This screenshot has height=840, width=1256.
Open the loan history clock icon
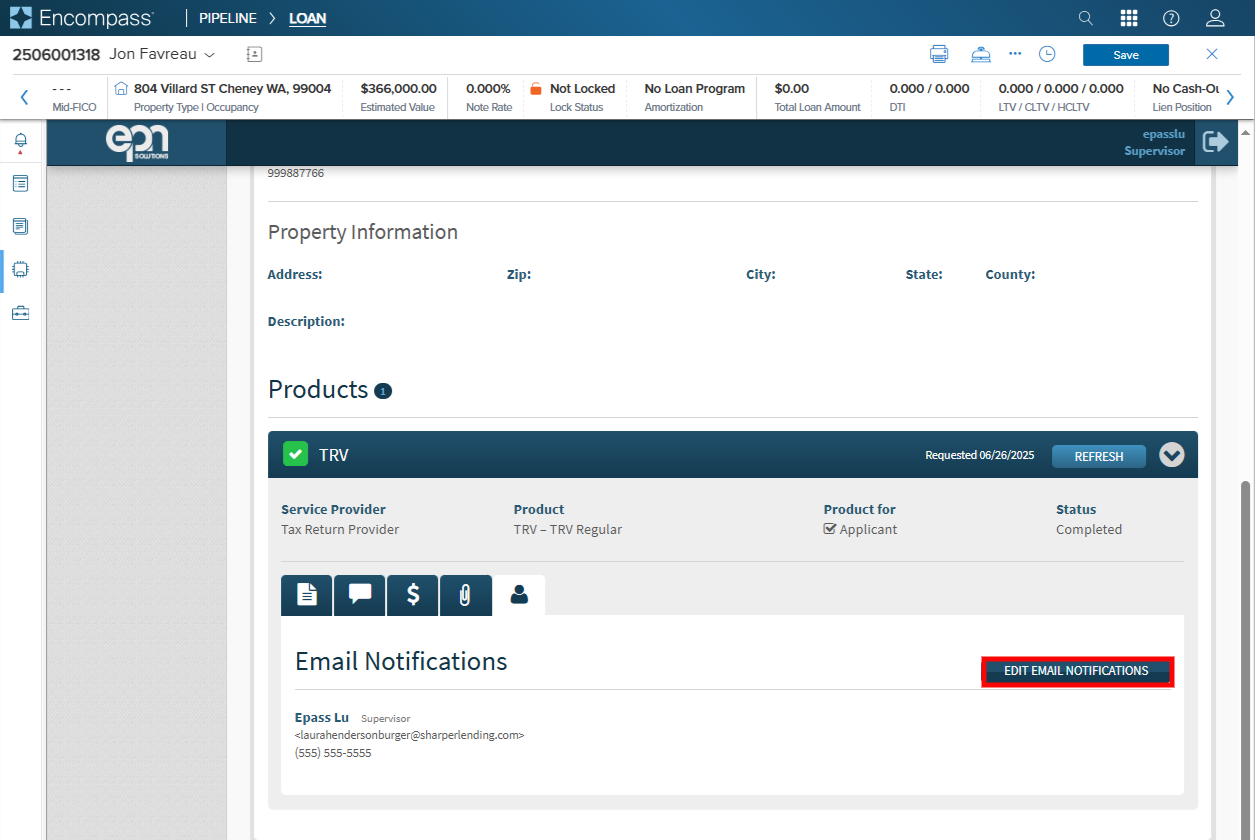click(1047, 54)
